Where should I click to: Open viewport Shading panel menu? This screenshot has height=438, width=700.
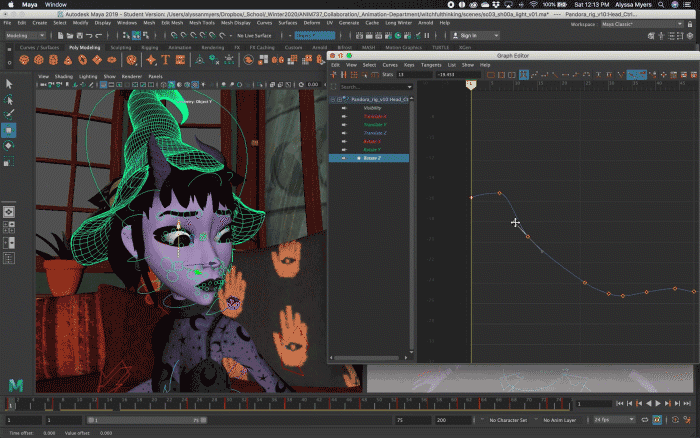63,76
